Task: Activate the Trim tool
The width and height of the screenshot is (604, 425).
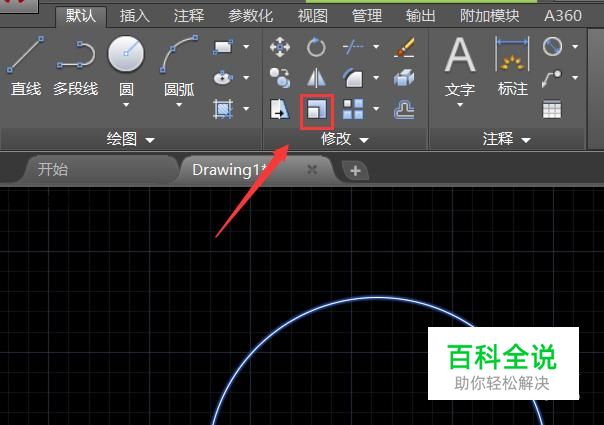Action: pos(353,47)
